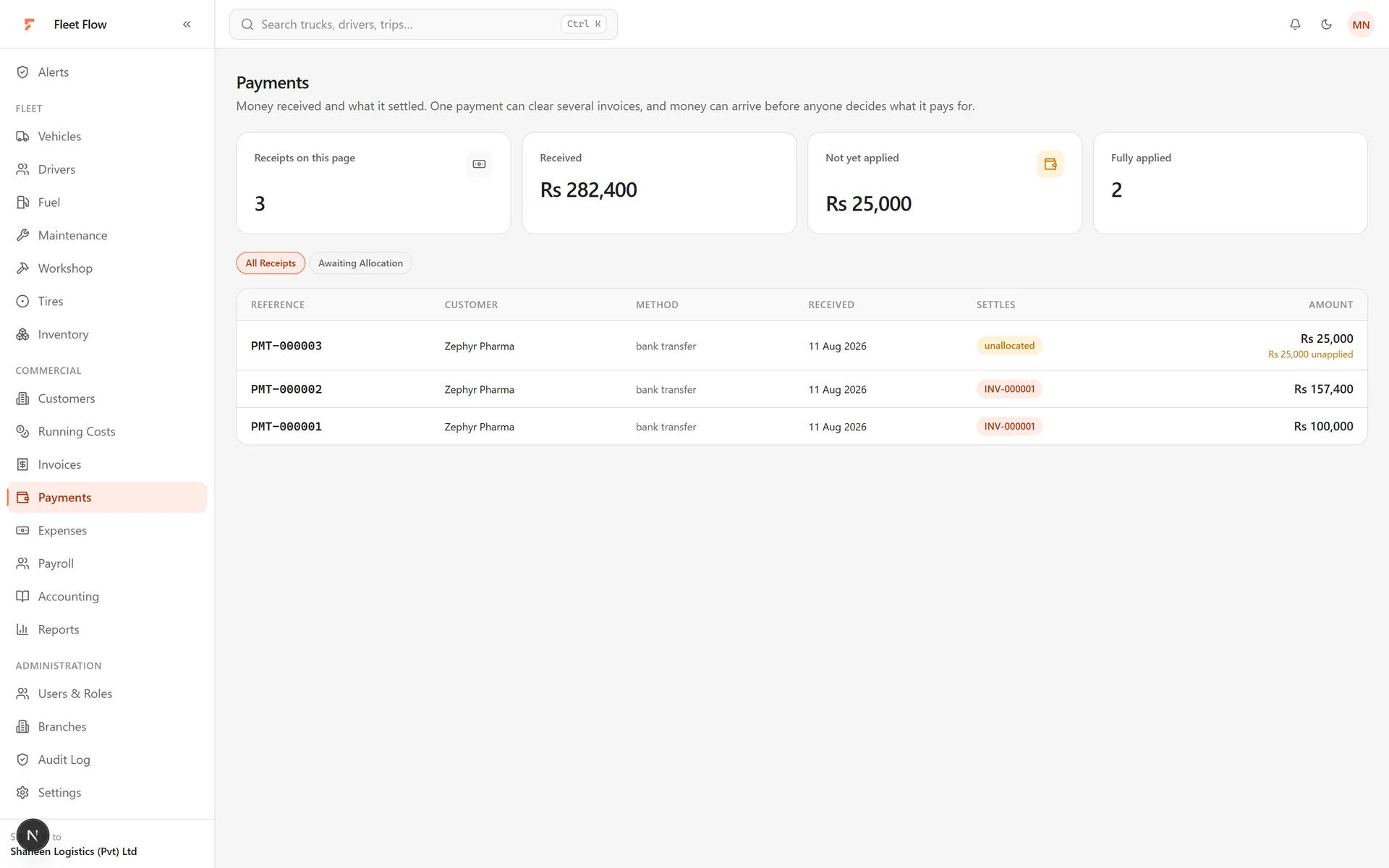Focus the search trucks, drivers, trips field
This screenshot has width=1389, height=868.
point(423,25)
